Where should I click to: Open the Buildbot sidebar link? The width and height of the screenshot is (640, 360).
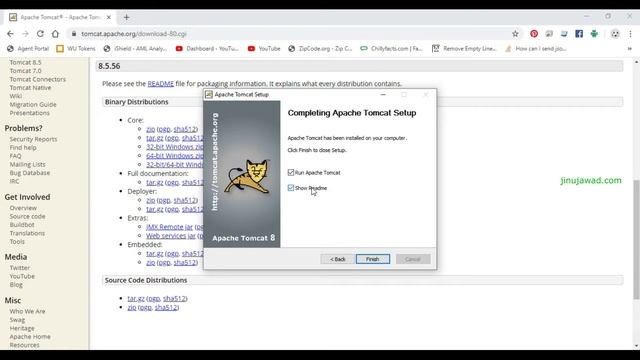(x=22, y=225)
